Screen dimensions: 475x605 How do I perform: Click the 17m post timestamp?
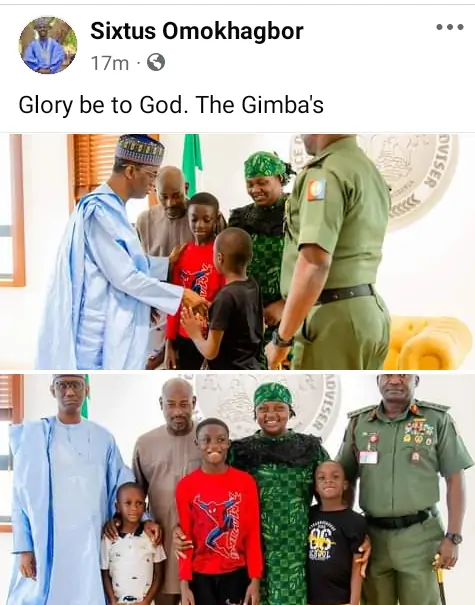click(110, 63)
